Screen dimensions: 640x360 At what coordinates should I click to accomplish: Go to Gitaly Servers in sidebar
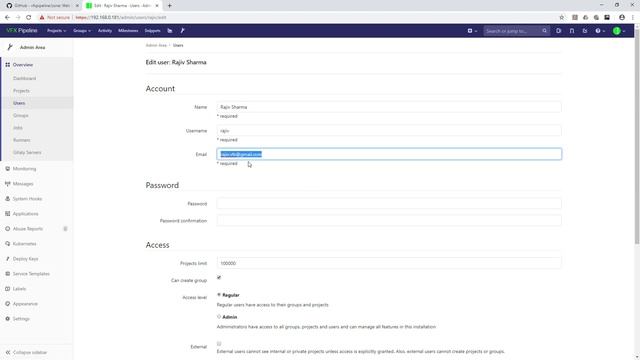[27, 152]
